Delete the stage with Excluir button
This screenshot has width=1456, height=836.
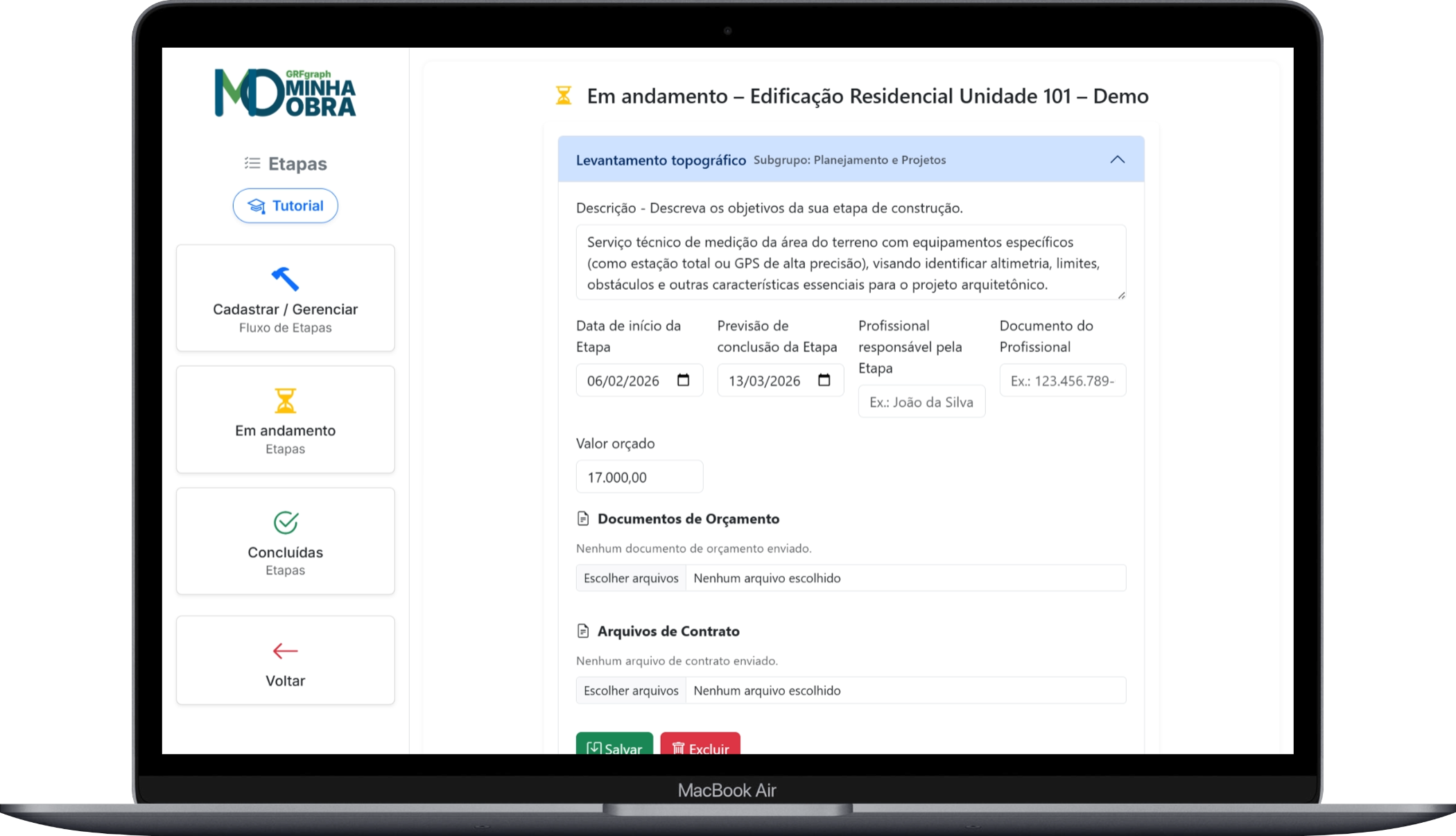(x=700, y=745)
